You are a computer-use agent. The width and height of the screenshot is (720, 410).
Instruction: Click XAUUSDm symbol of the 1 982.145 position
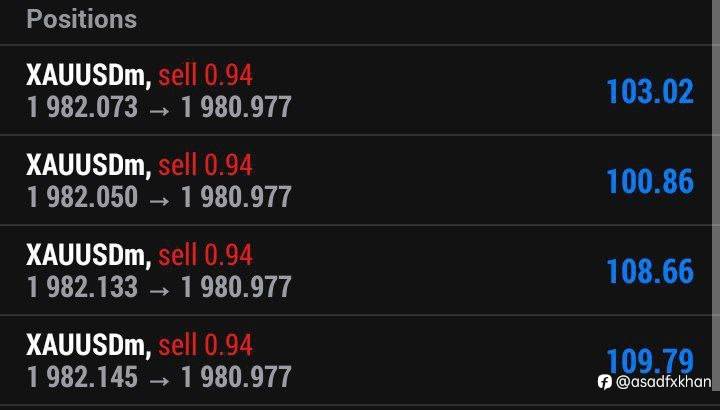pos(88,346)
